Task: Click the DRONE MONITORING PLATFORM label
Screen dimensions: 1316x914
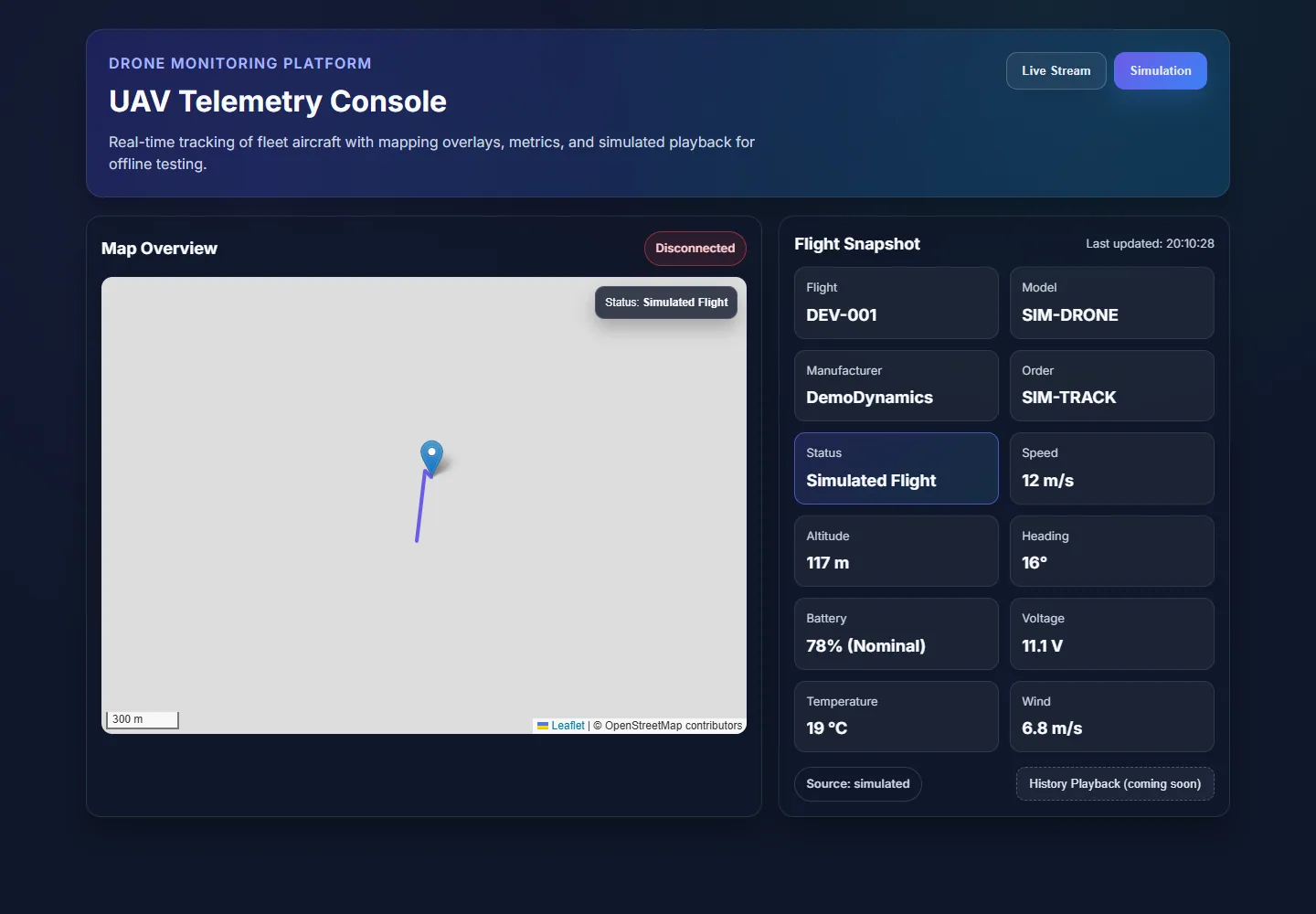Action: point(240,63)
